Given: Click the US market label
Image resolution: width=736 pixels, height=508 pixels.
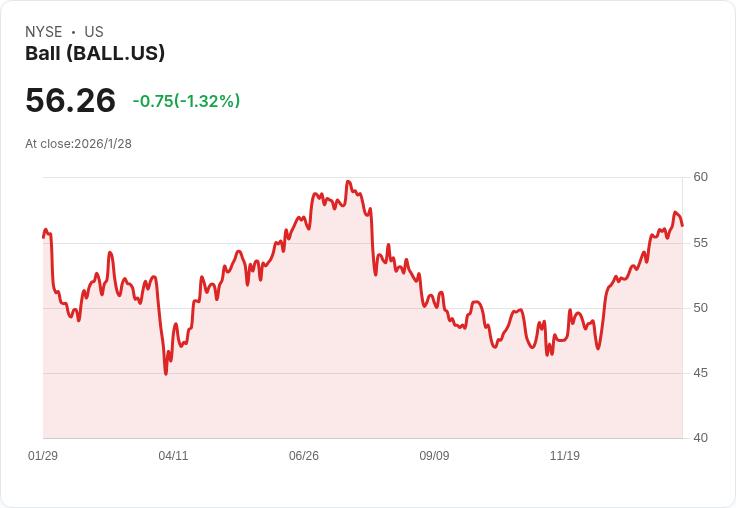Looking at the screenshot, I should pos(94,32).
